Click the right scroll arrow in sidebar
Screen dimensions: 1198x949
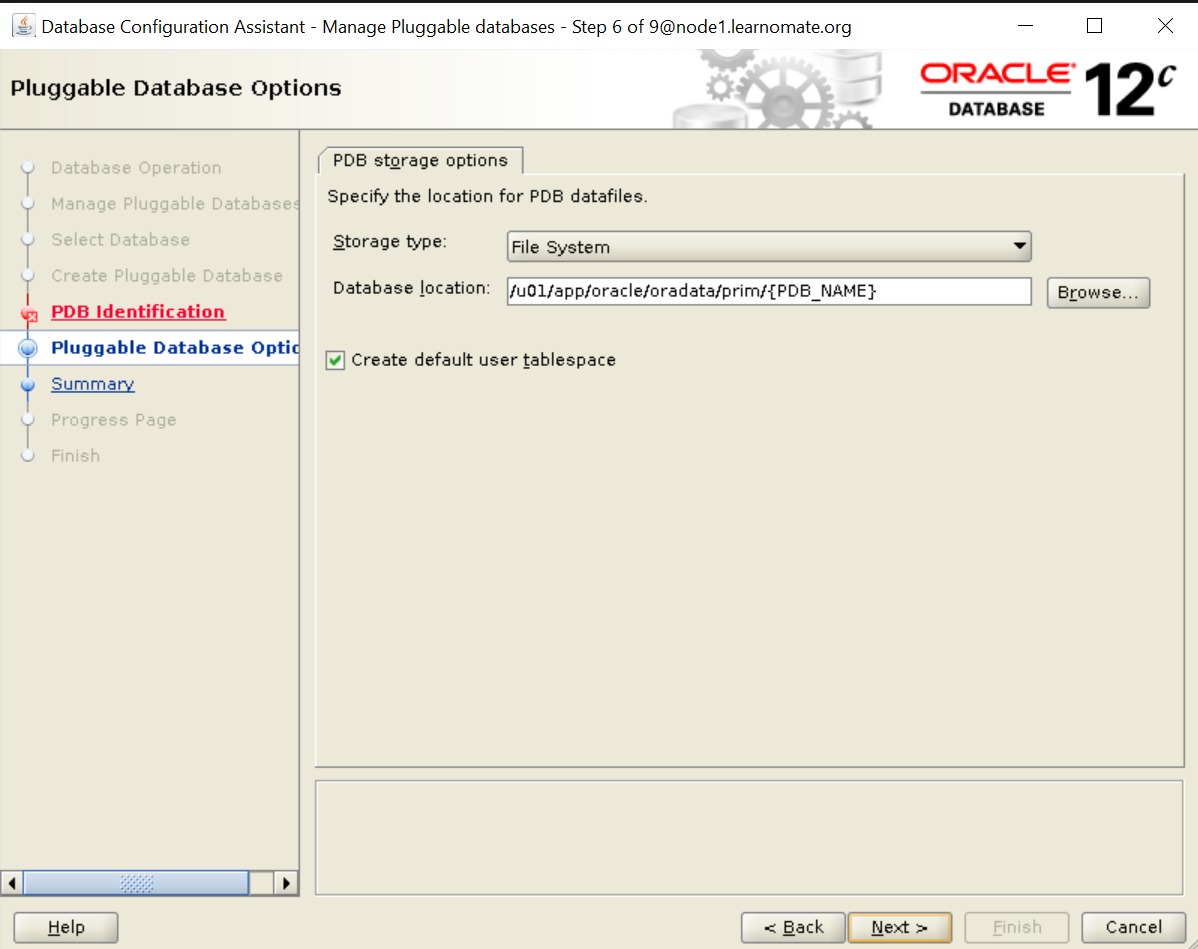[287, 883]
